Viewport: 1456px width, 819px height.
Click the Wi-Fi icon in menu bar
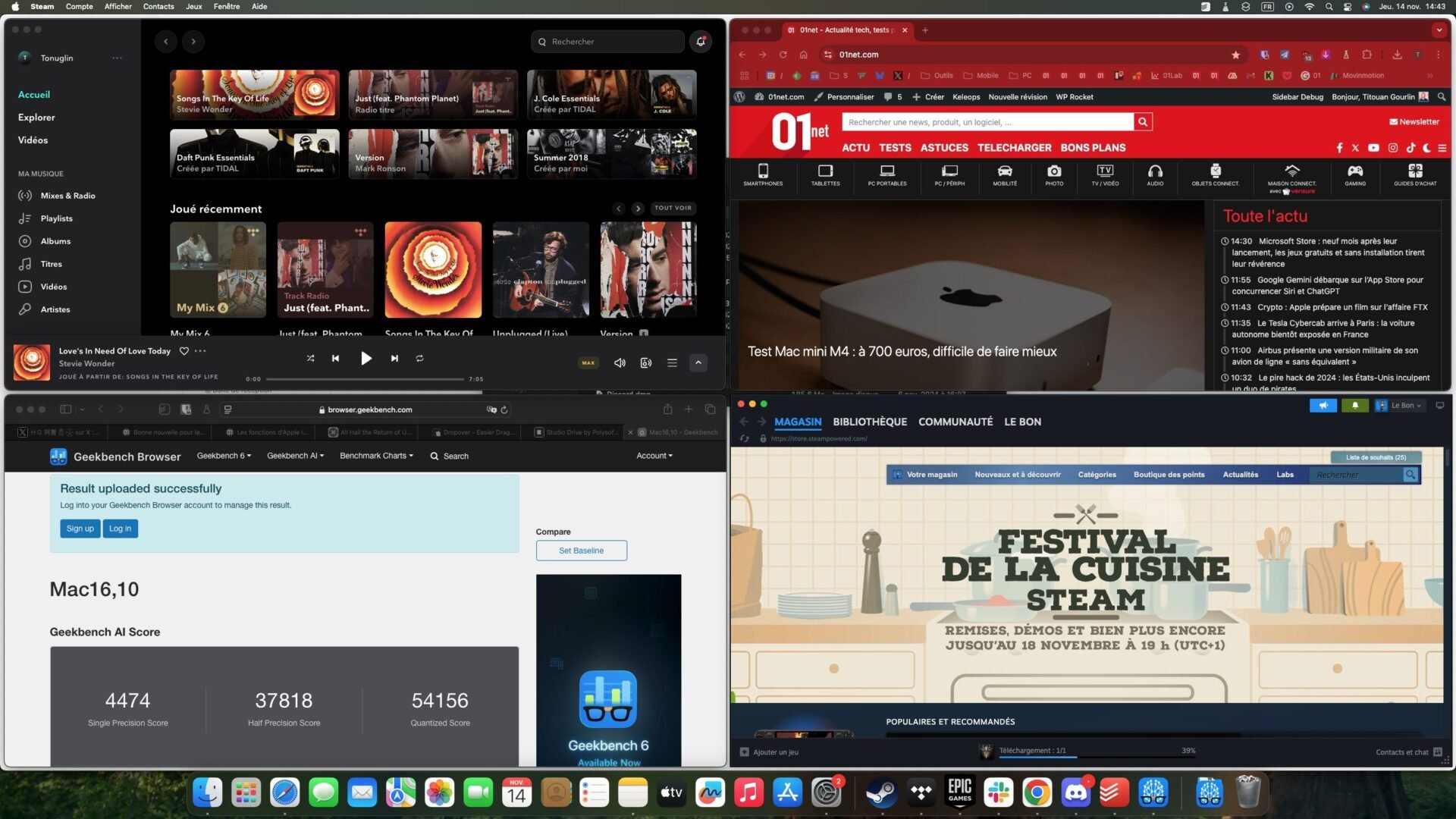point(1309,7)
